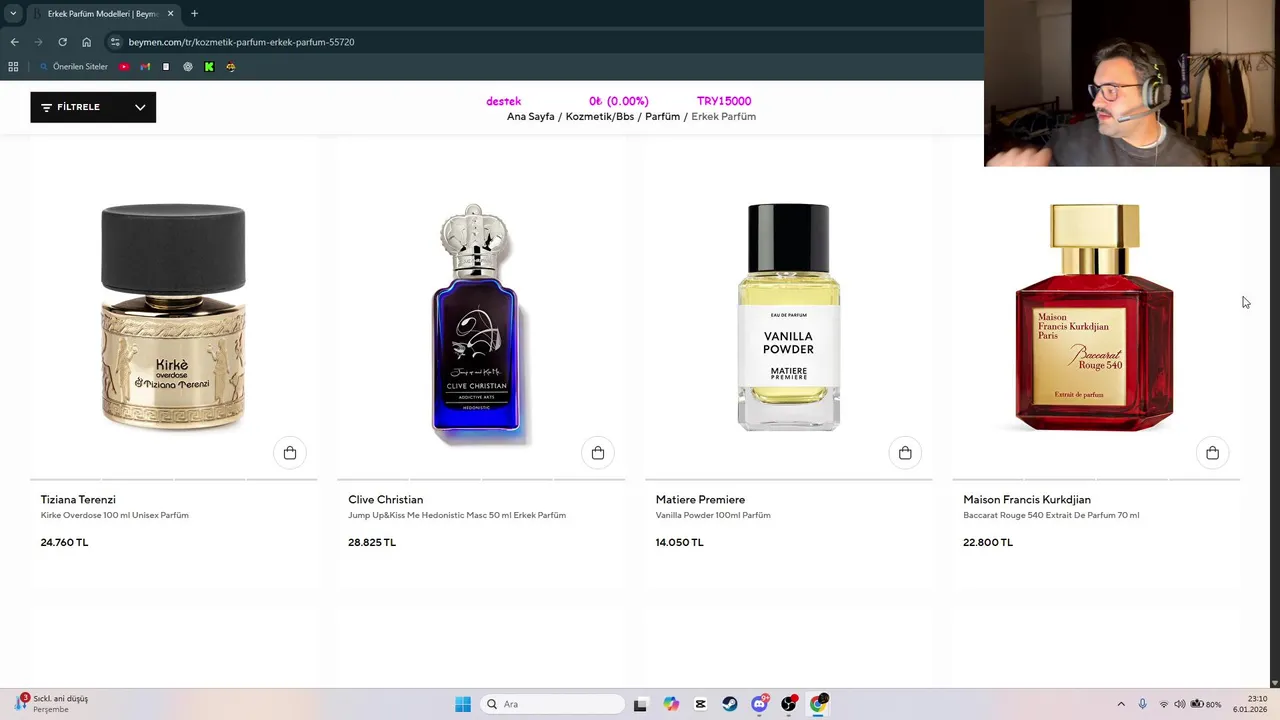
Task: Open the YouTube bookmark
Action: point(124,67)
